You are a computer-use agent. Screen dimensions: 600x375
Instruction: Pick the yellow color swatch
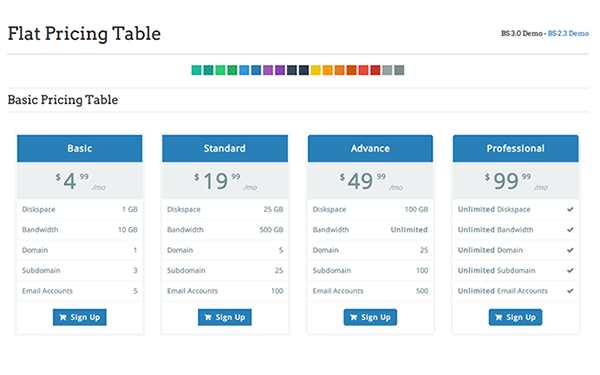316,70
